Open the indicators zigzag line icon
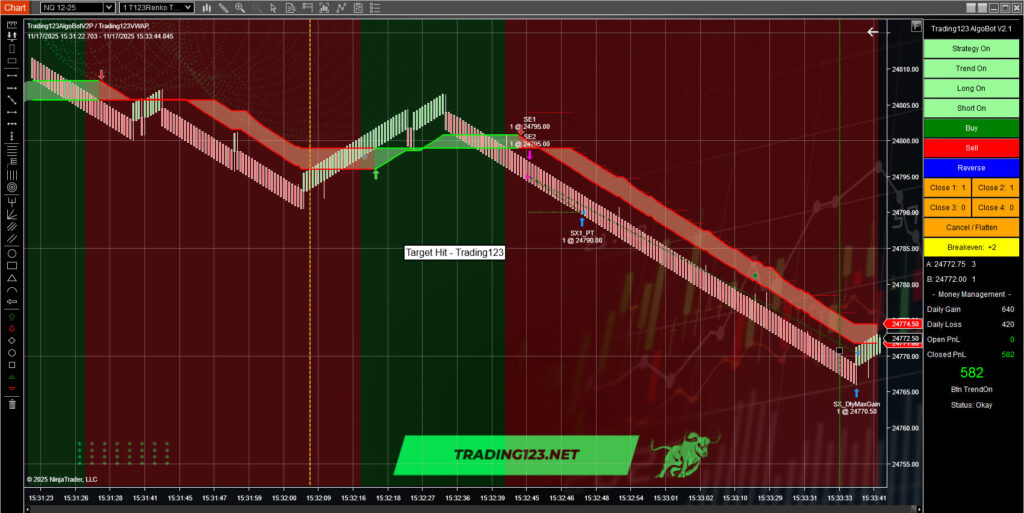Viewport: 1024px width, 513px height. (341, 8)
